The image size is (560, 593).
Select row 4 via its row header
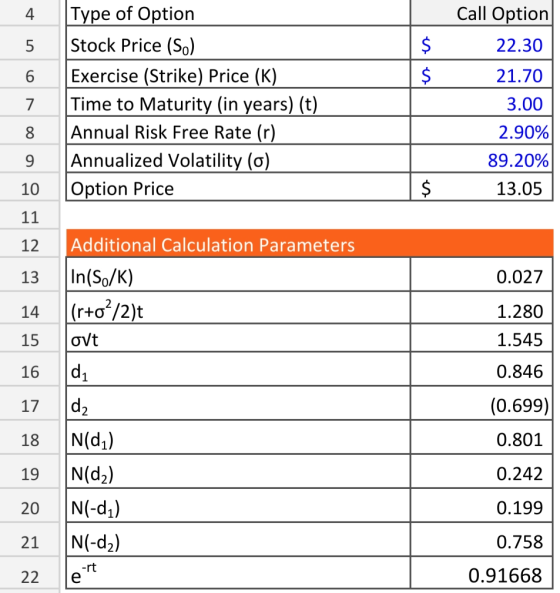pyautogui.click(x=29, y=13)
